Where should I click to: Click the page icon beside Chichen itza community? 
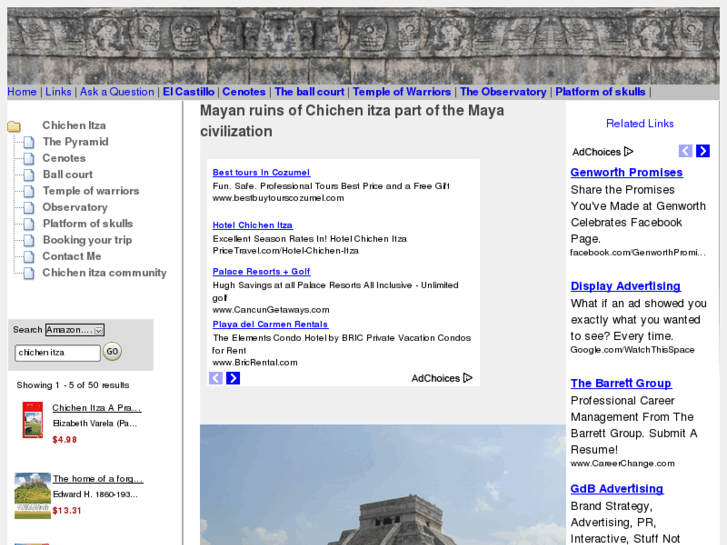point(29,273)
